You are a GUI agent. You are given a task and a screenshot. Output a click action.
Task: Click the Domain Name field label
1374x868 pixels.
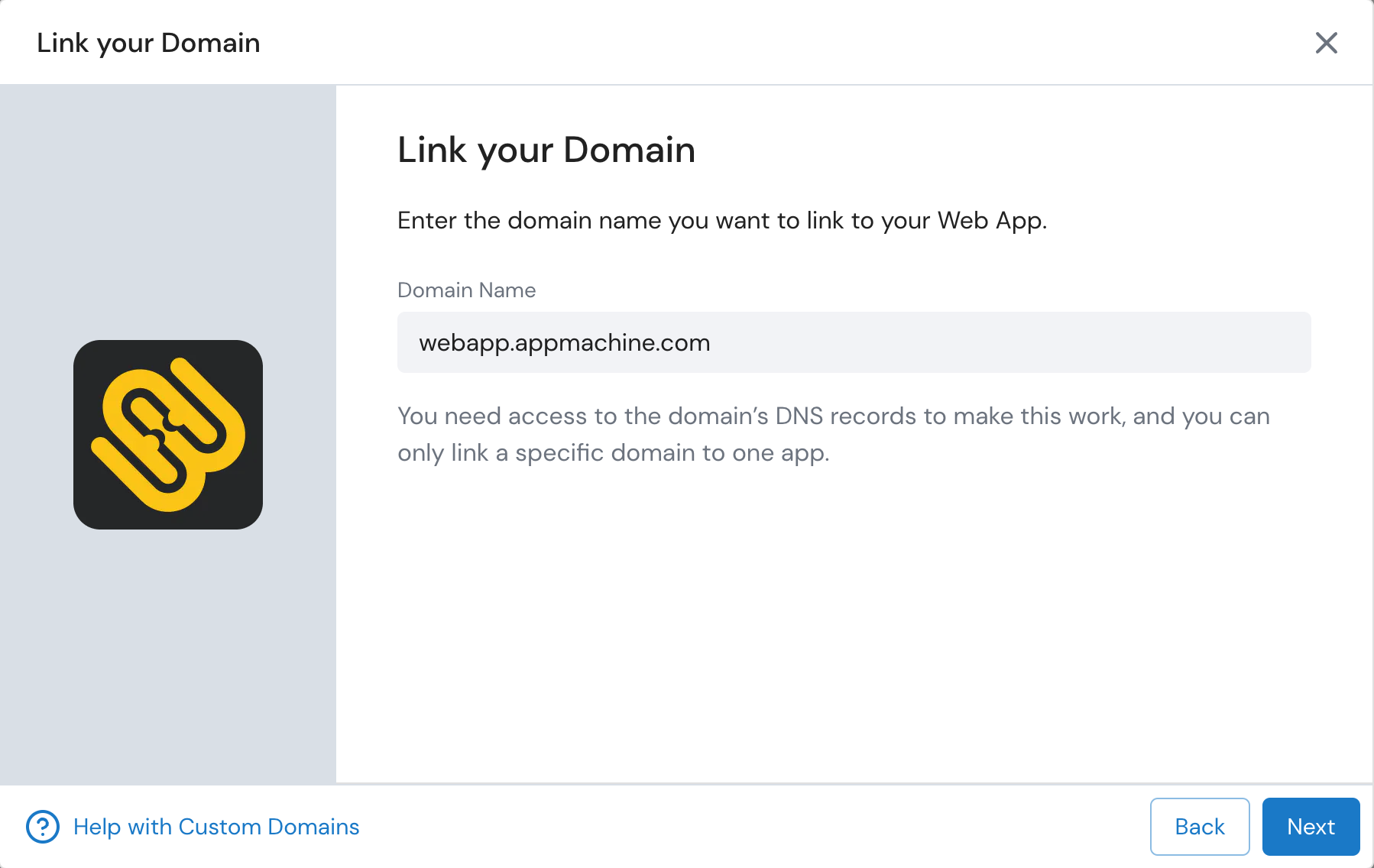pyautogui.click(x=466, y=290)
